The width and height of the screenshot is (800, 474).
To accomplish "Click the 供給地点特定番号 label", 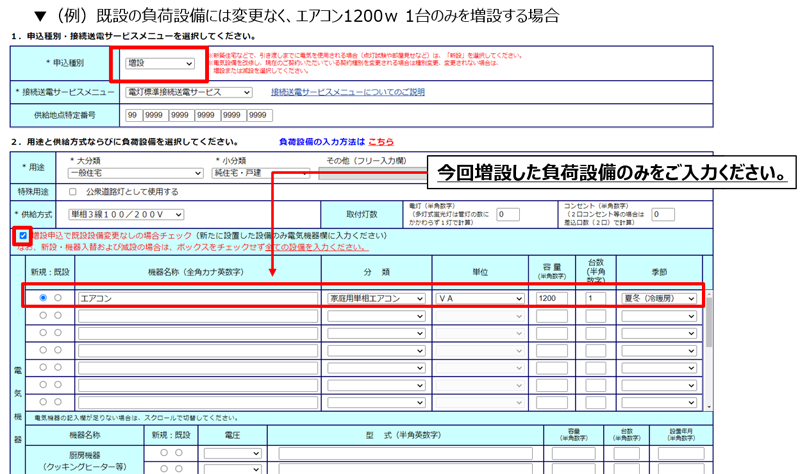I will [x=64, y=115].
